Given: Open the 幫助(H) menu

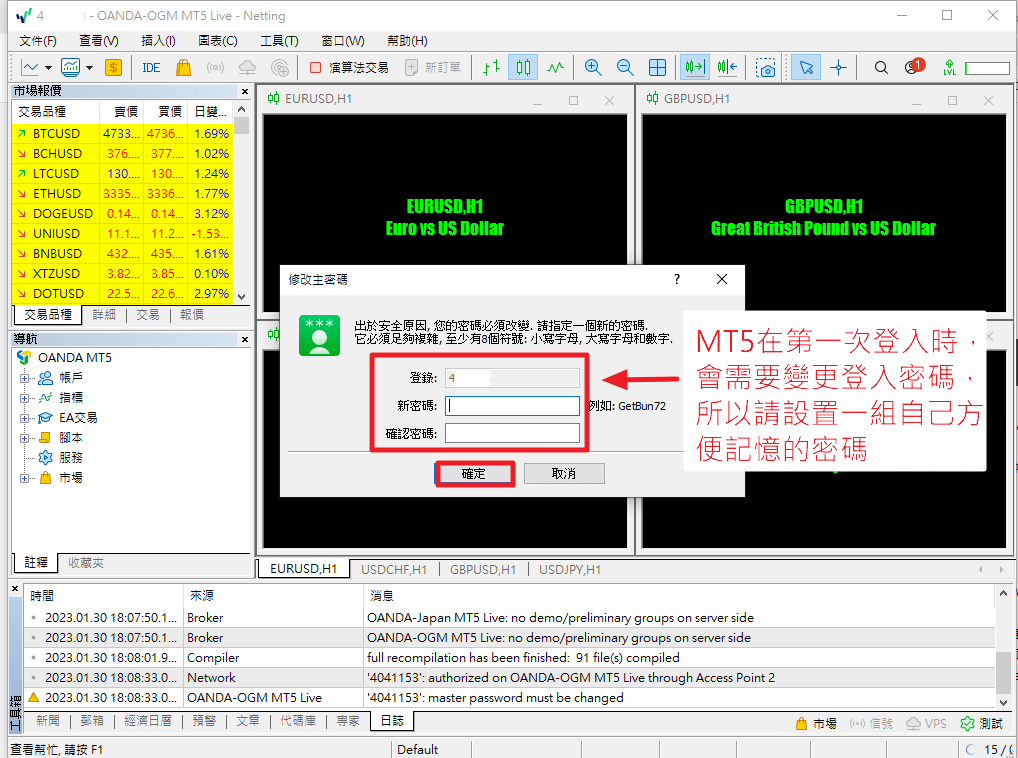Looking at the screenshot, I should pyautogui.click(x=407, y=41).
